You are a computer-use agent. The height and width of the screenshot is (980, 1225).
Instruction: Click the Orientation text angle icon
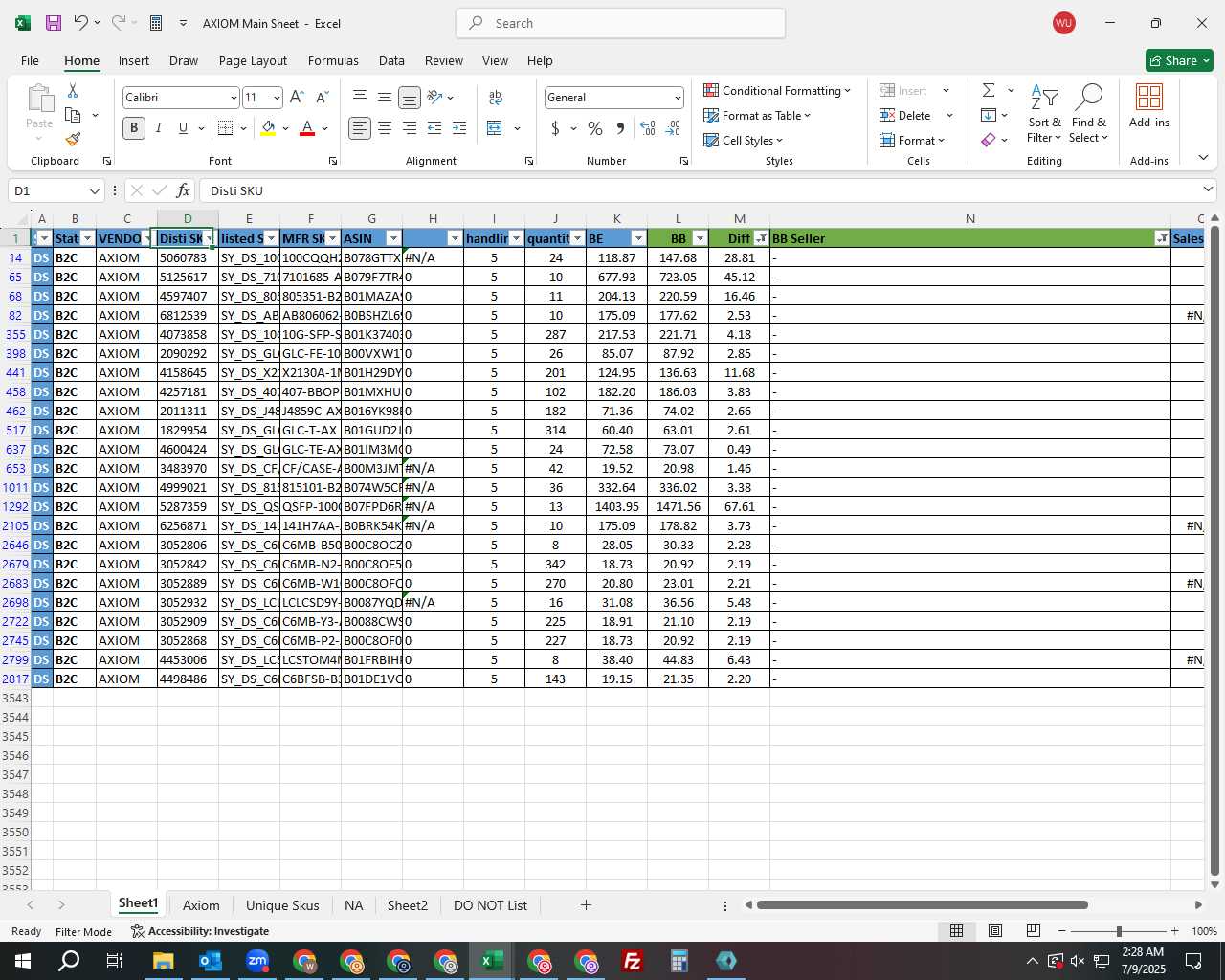pyautogui.click(x=435, y=98)
